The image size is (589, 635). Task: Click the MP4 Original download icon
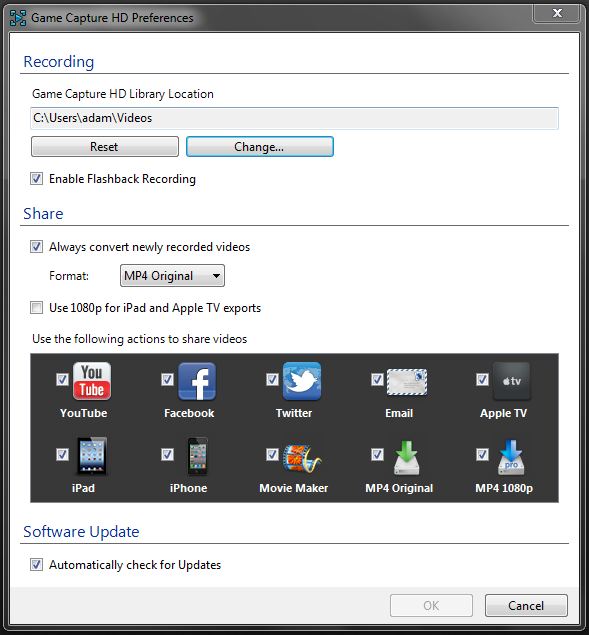click(407, 458)
